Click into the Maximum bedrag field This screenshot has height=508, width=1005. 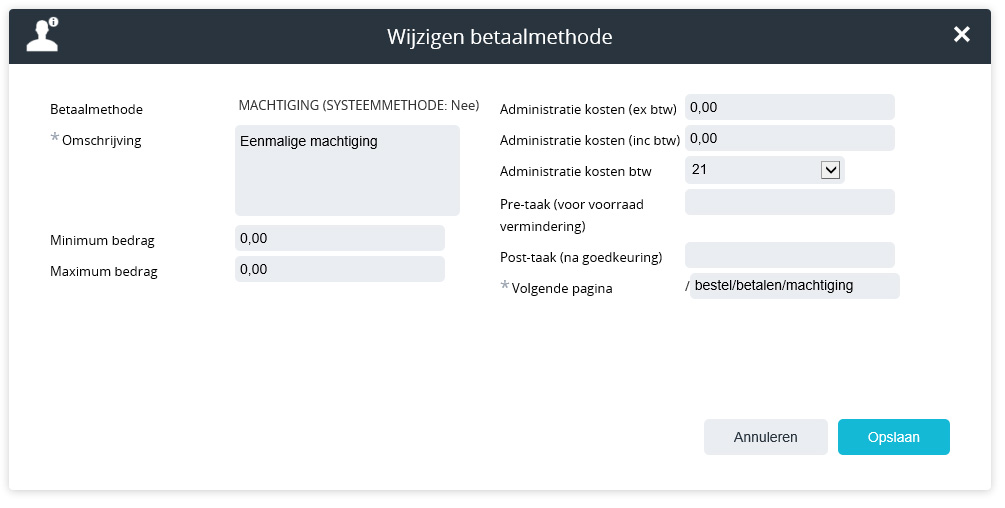click(x=339, y=269)
